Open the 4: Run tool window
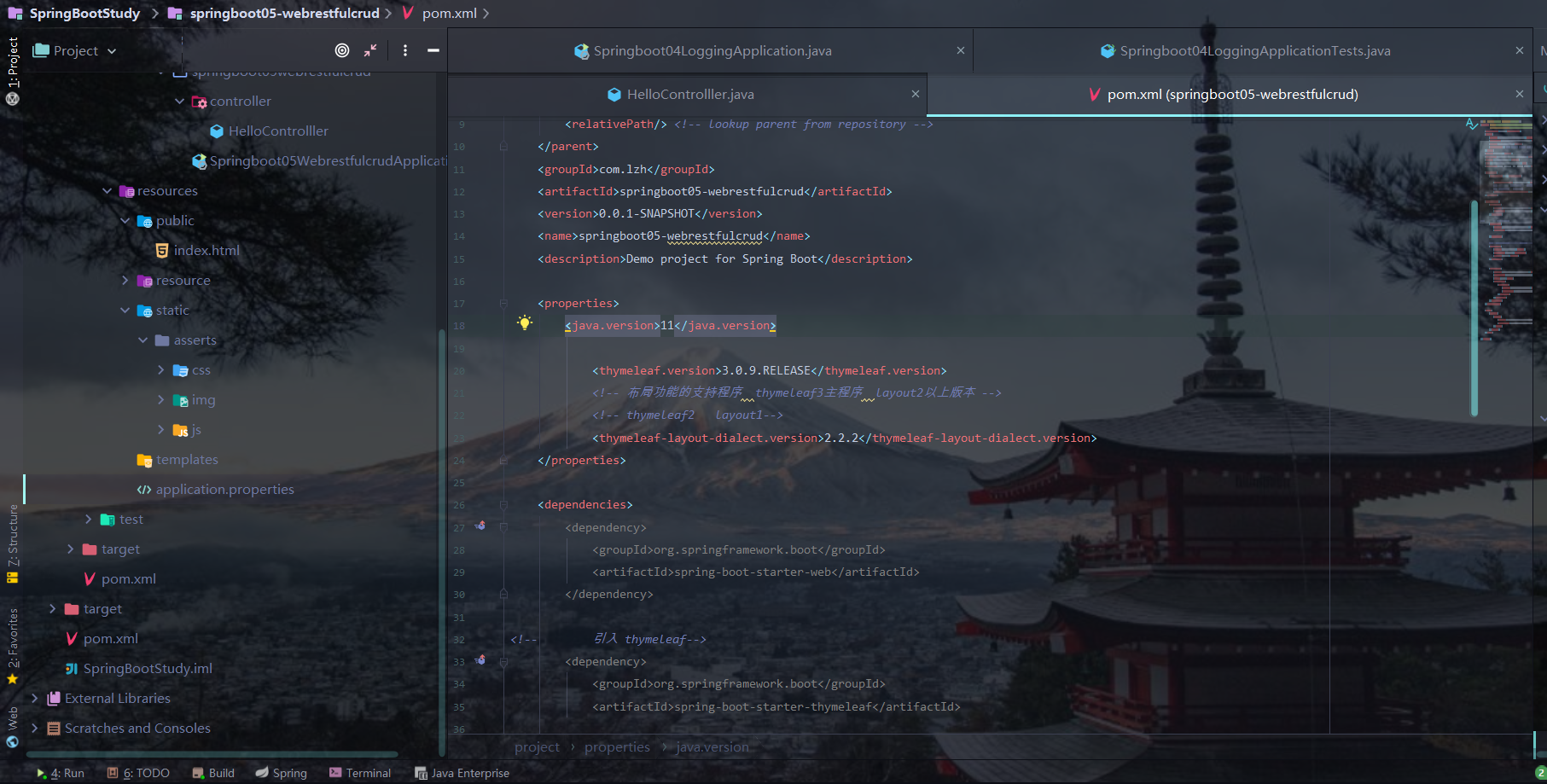Screen dimensions: 1547x784 [x=61, y=773]
